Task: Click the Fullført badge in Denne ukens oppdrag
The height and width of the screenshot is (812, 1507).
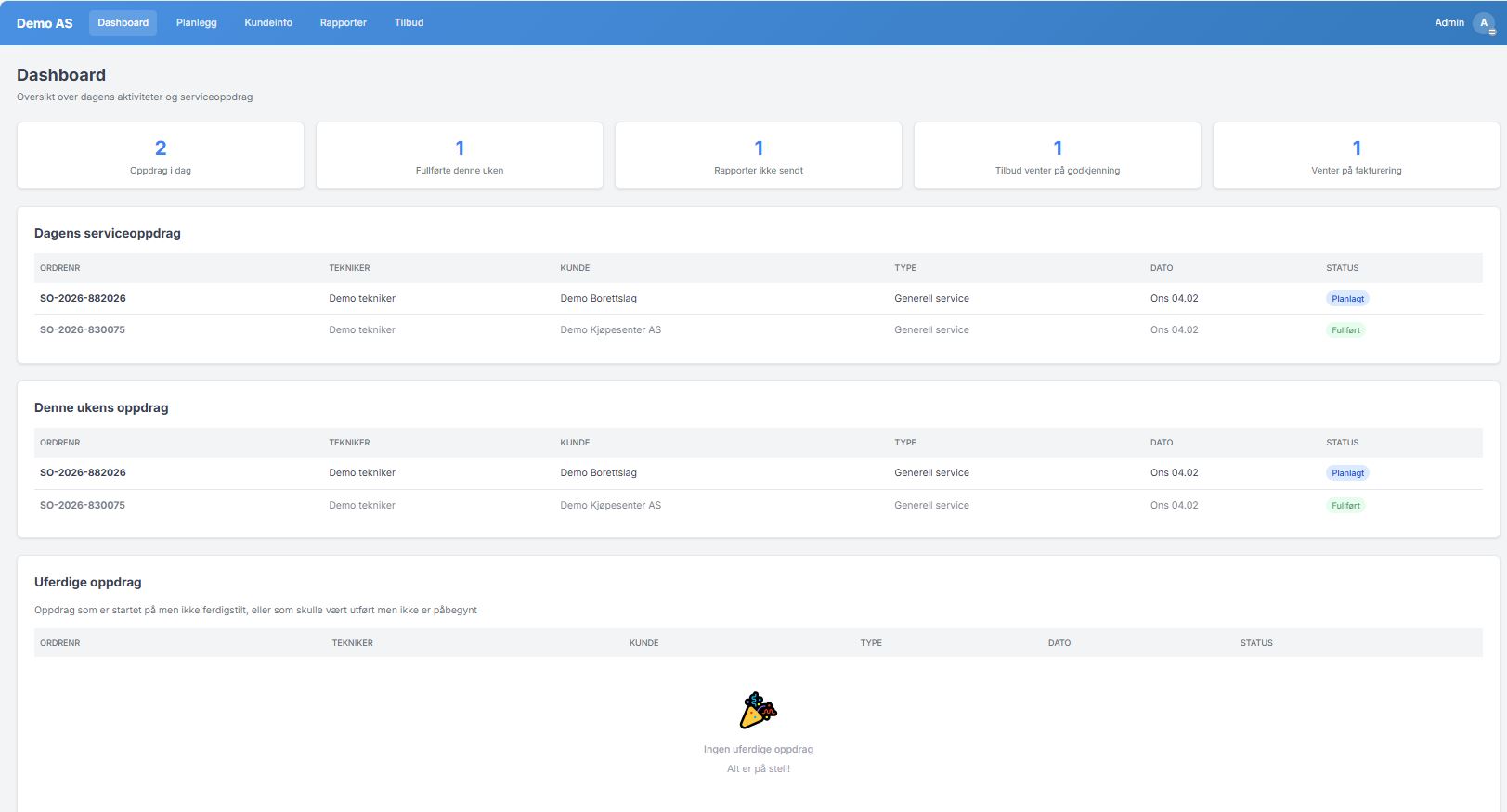Action: [x=1345, y=506]
